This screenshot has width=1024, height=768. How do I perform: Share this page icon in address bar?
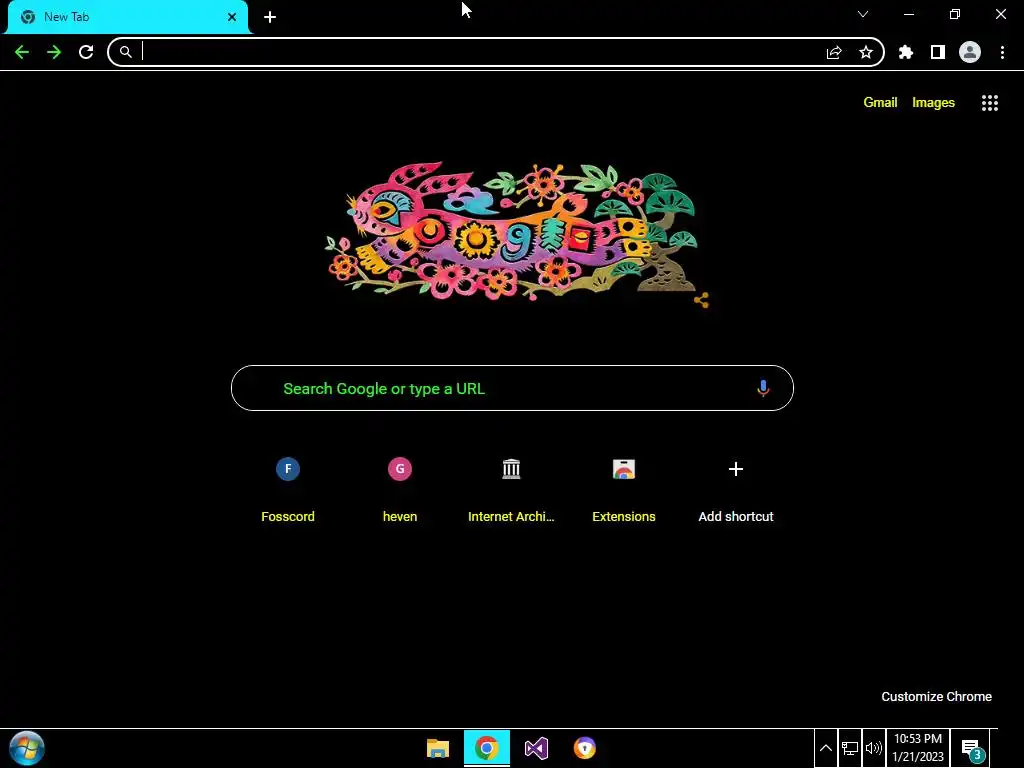click(x=834, y=52)
